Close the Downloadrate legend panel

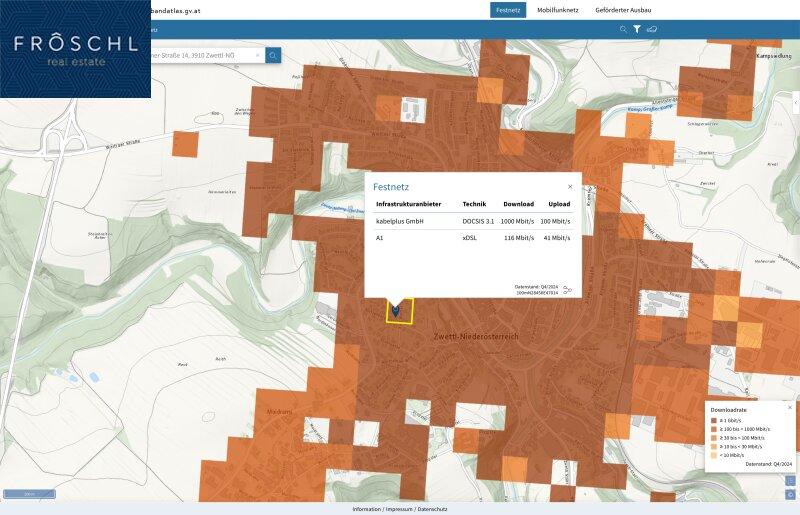(789, 408)
